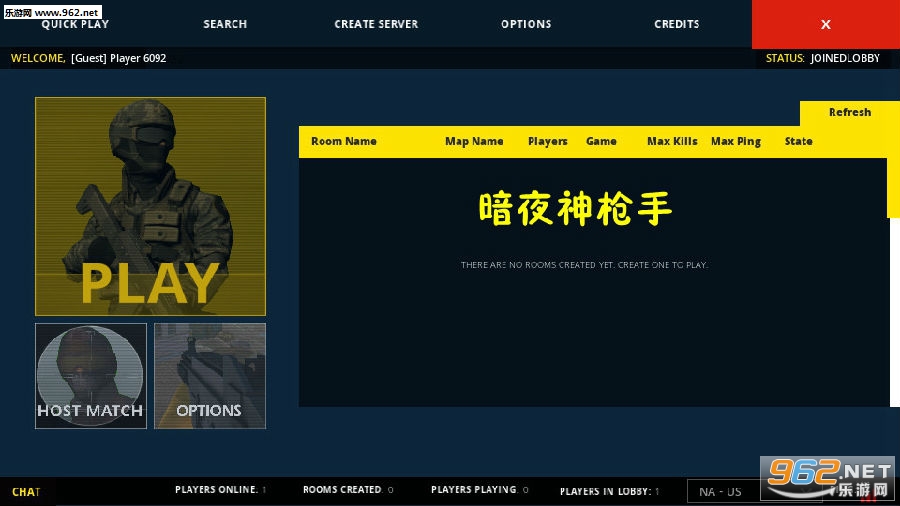View the Credits menu item
This screenshot has height=506, width=900.
pos(677,24)
